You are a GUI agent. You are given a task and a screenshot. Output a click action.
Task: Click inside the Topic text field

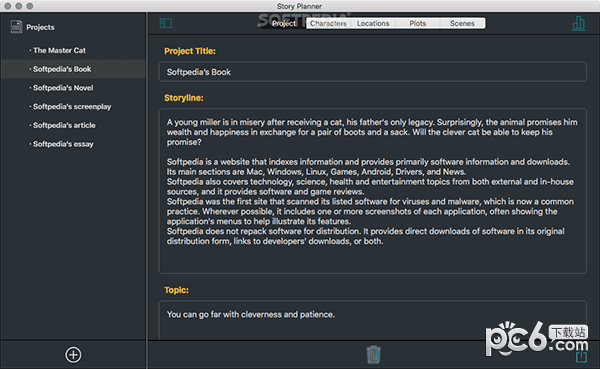tap(372, 320)
